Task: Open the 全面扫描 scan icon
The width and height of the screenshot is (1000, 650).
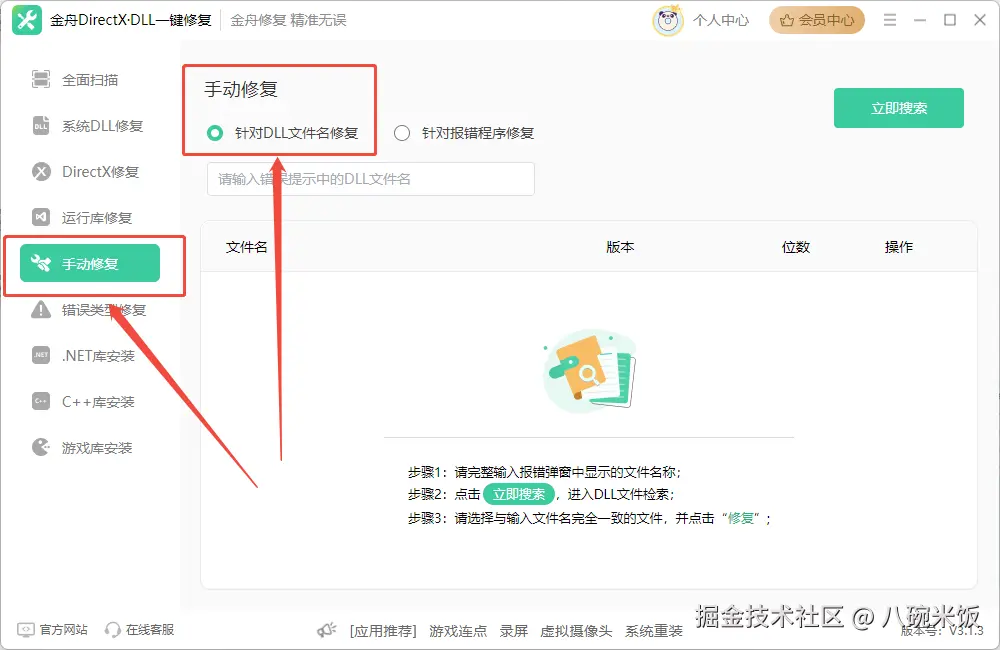Action: tap(41, 80)
